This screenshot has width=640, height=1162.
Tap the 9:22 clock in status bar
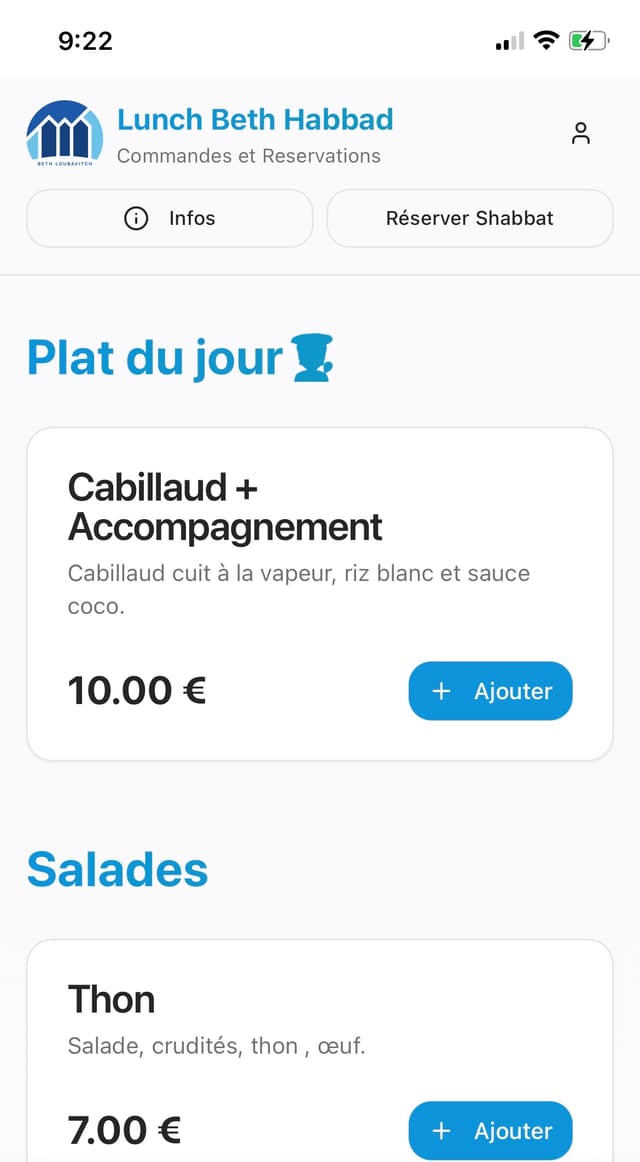point(85,40)
